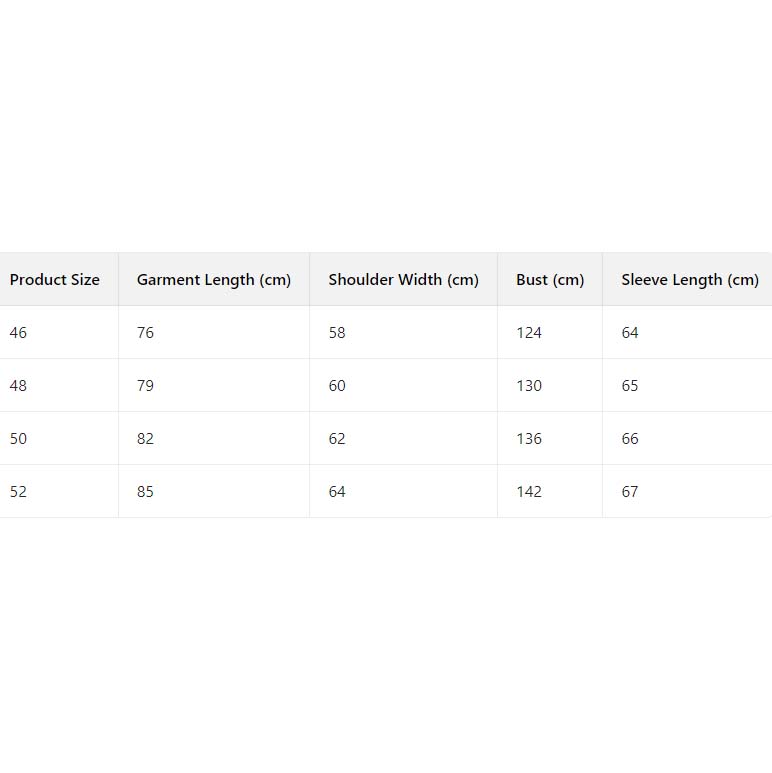
Task: Click bust value 130
Action: (x=529, y=386)
